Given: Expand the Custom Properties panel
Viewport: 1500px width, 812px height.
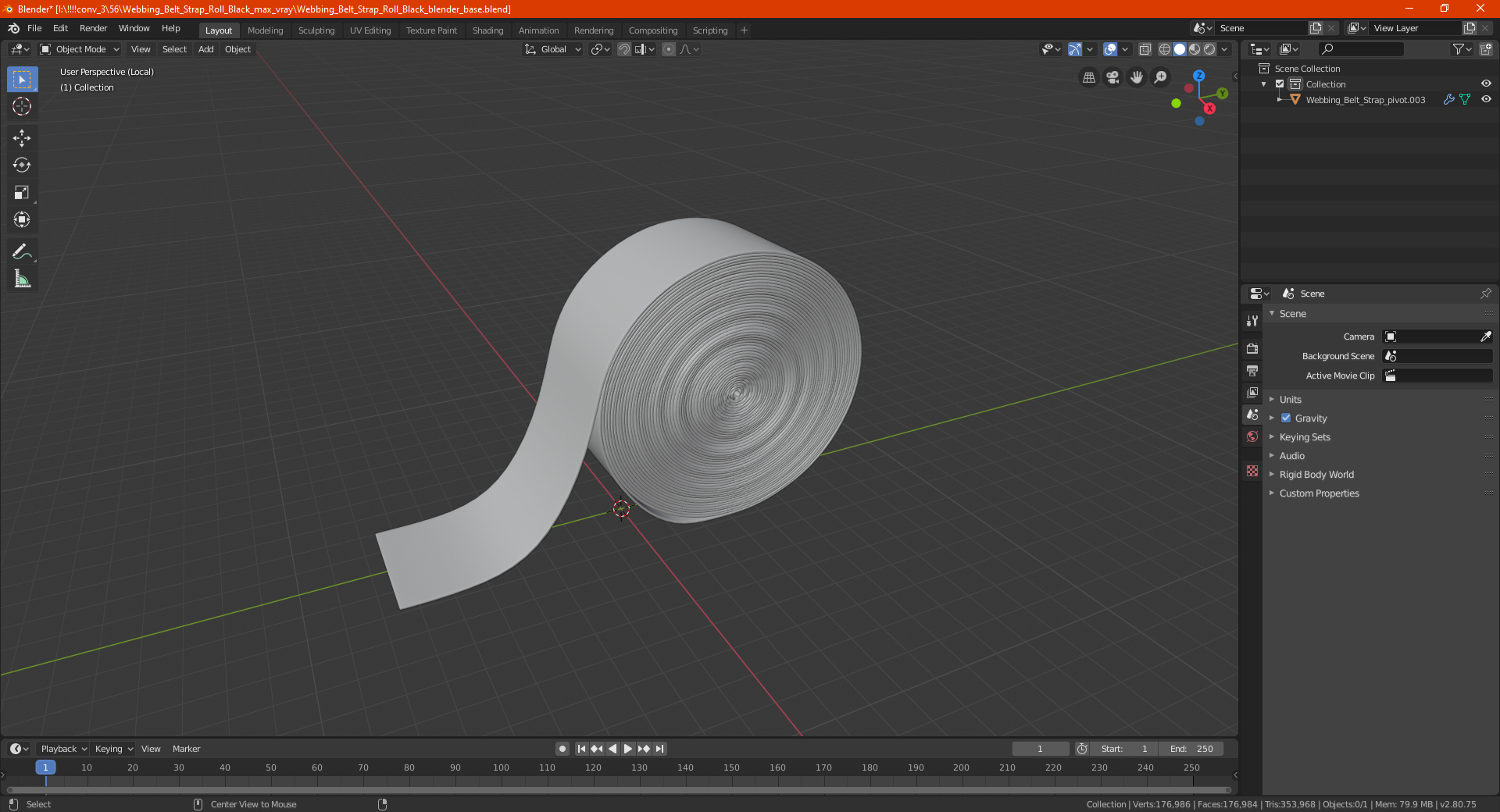Looking at the screenshot, I should coord(1319,493).
